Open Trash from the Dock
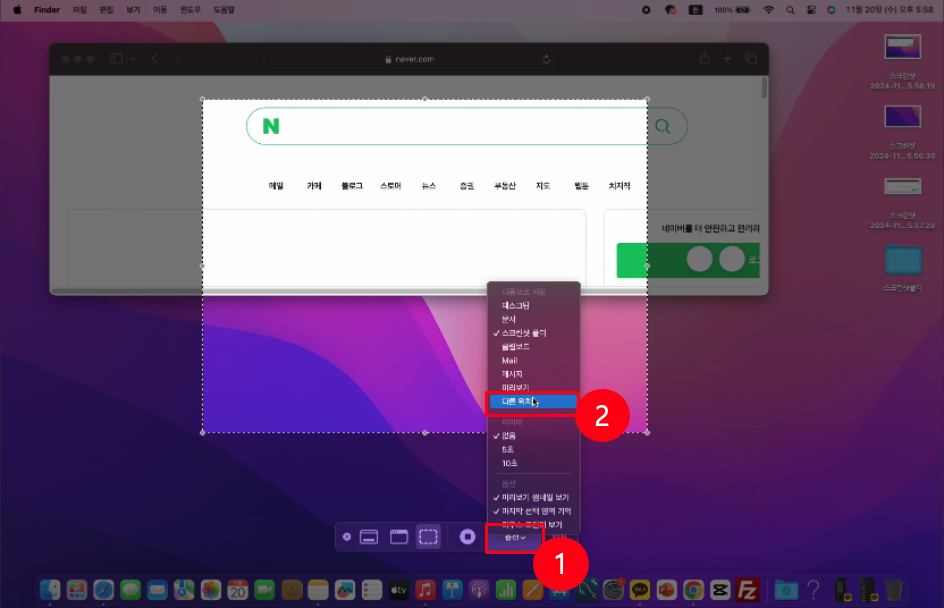 (894, 590)
